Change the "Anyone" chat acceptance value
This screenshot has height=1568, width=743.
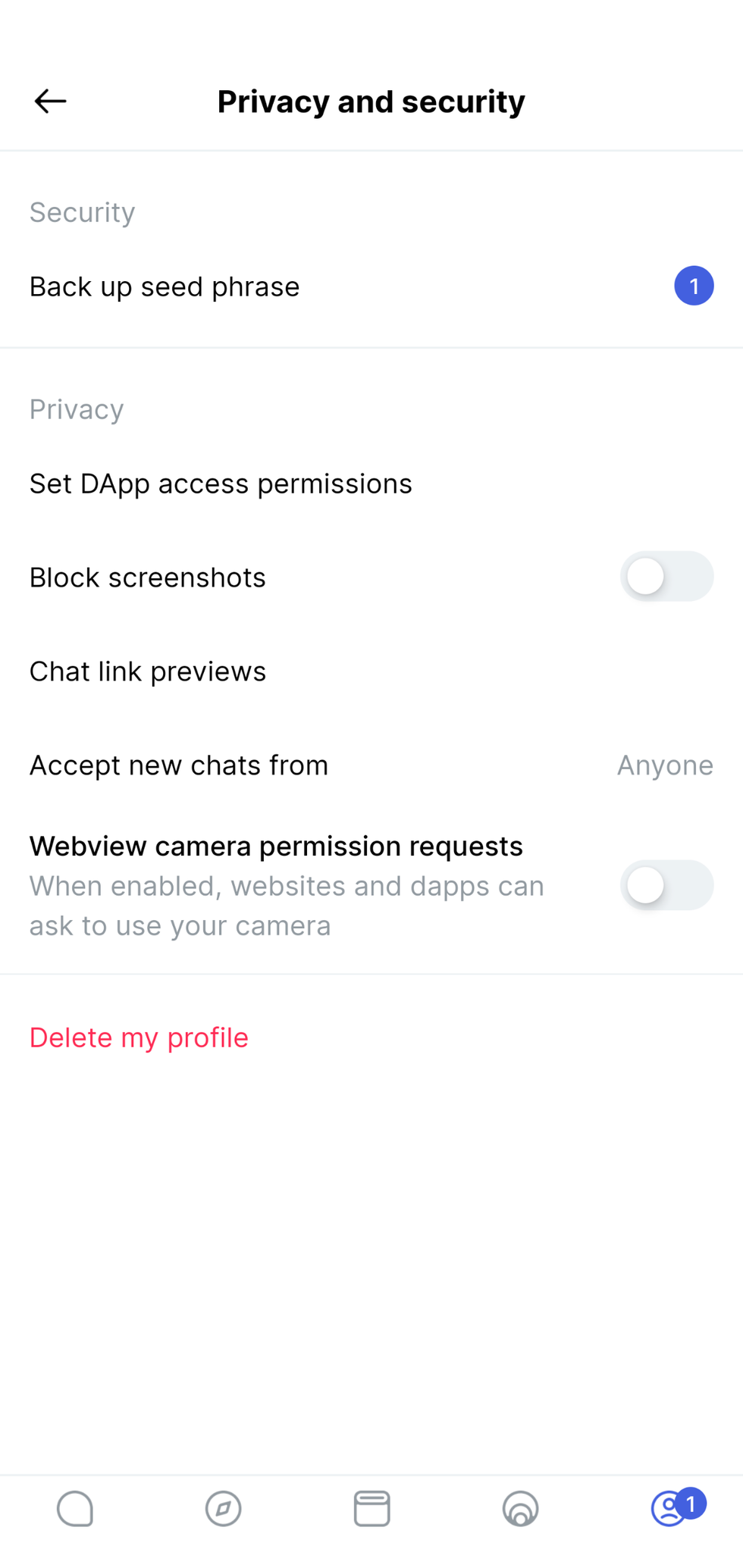tap(664, 765)
